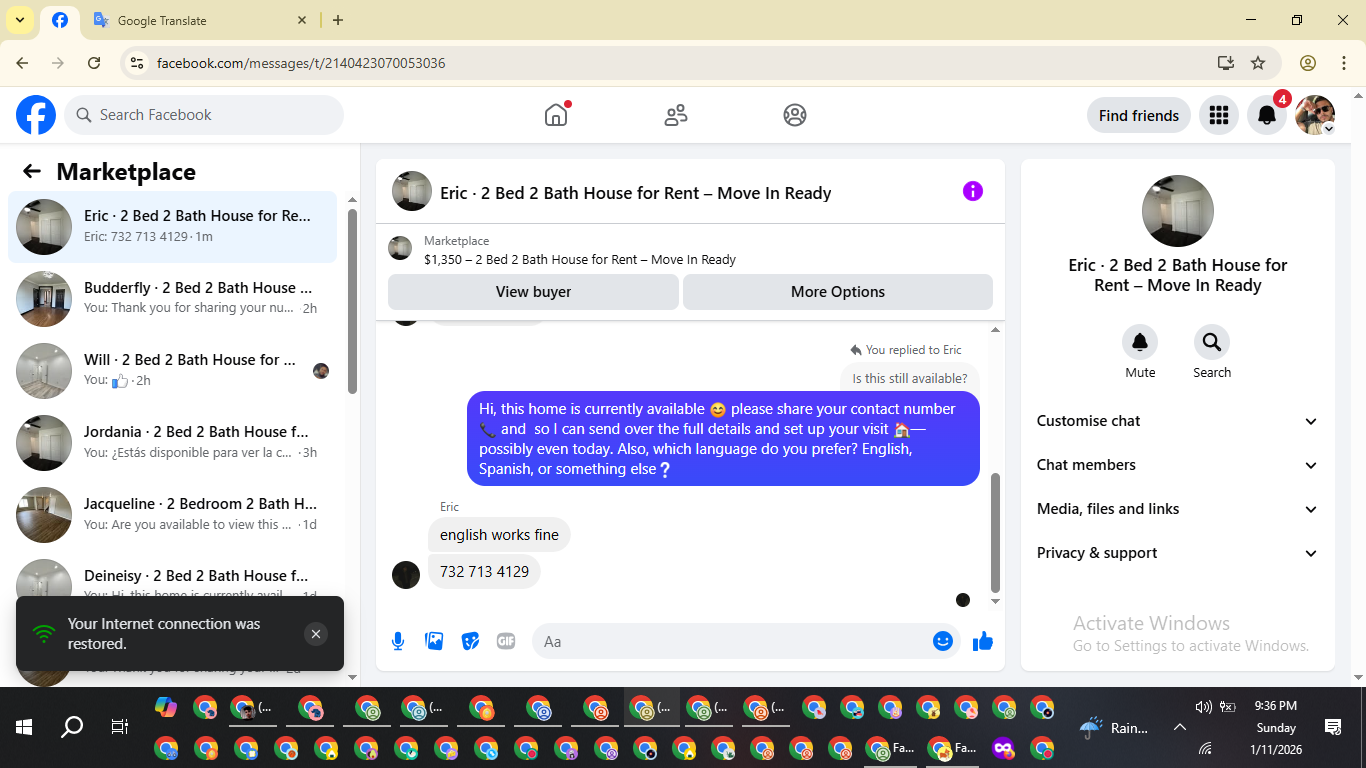The image size is (1366, 768).
Task: Reload the Facebook page
Action: click(x=94, y=63)
